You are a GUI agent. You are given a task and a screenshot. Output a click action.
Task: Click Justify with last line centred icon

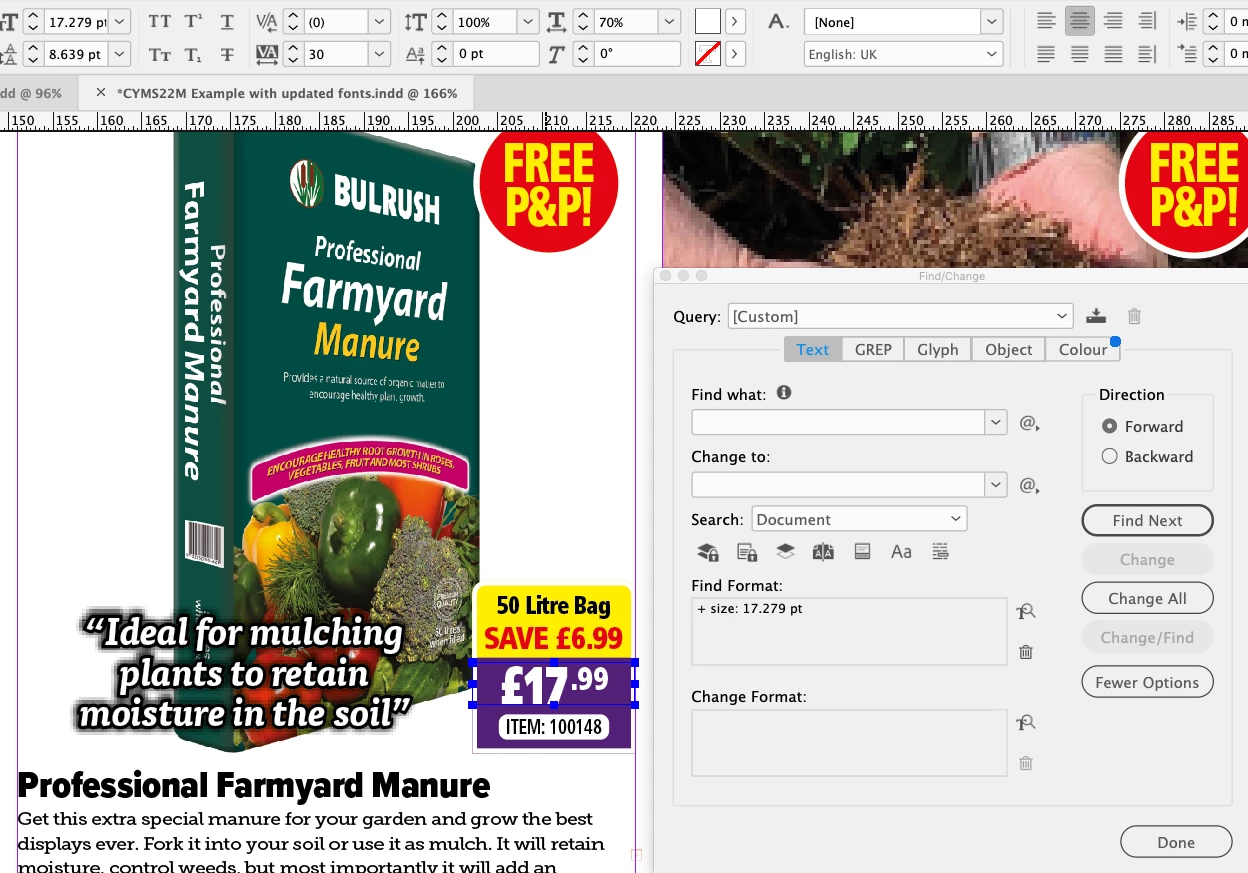(x=1079, y=54)
